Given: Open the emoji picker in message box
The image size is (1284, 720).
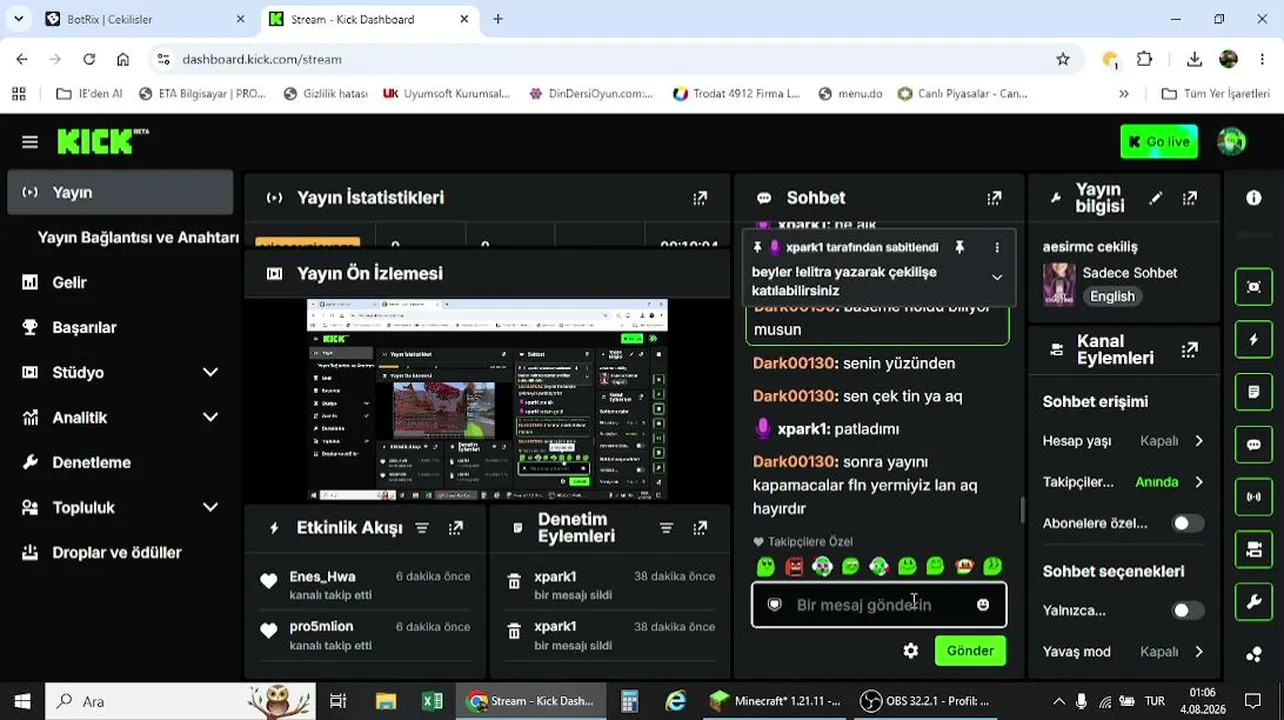Looking at the screenshot, I should [x=983, y=605].
